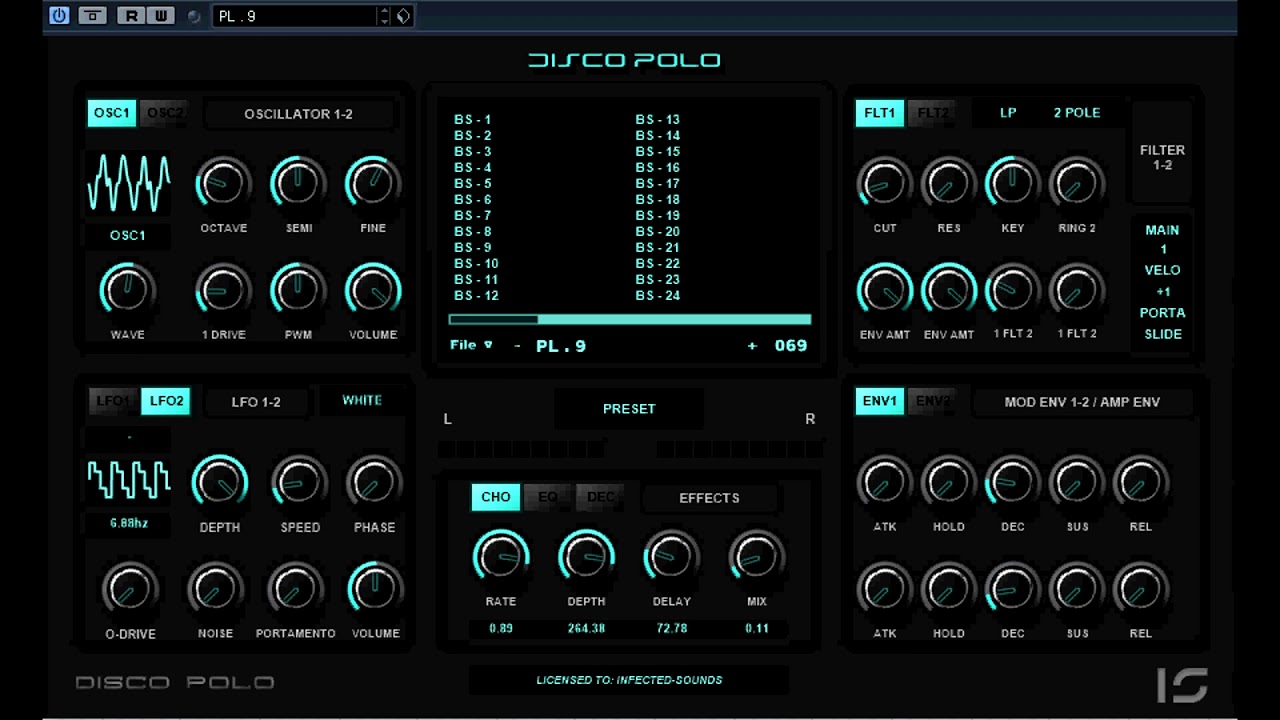This screenshot has width=1280, height=720.
Task: Click the top row ATK knob
Action: pyautogui.click(x=885, y=483)
